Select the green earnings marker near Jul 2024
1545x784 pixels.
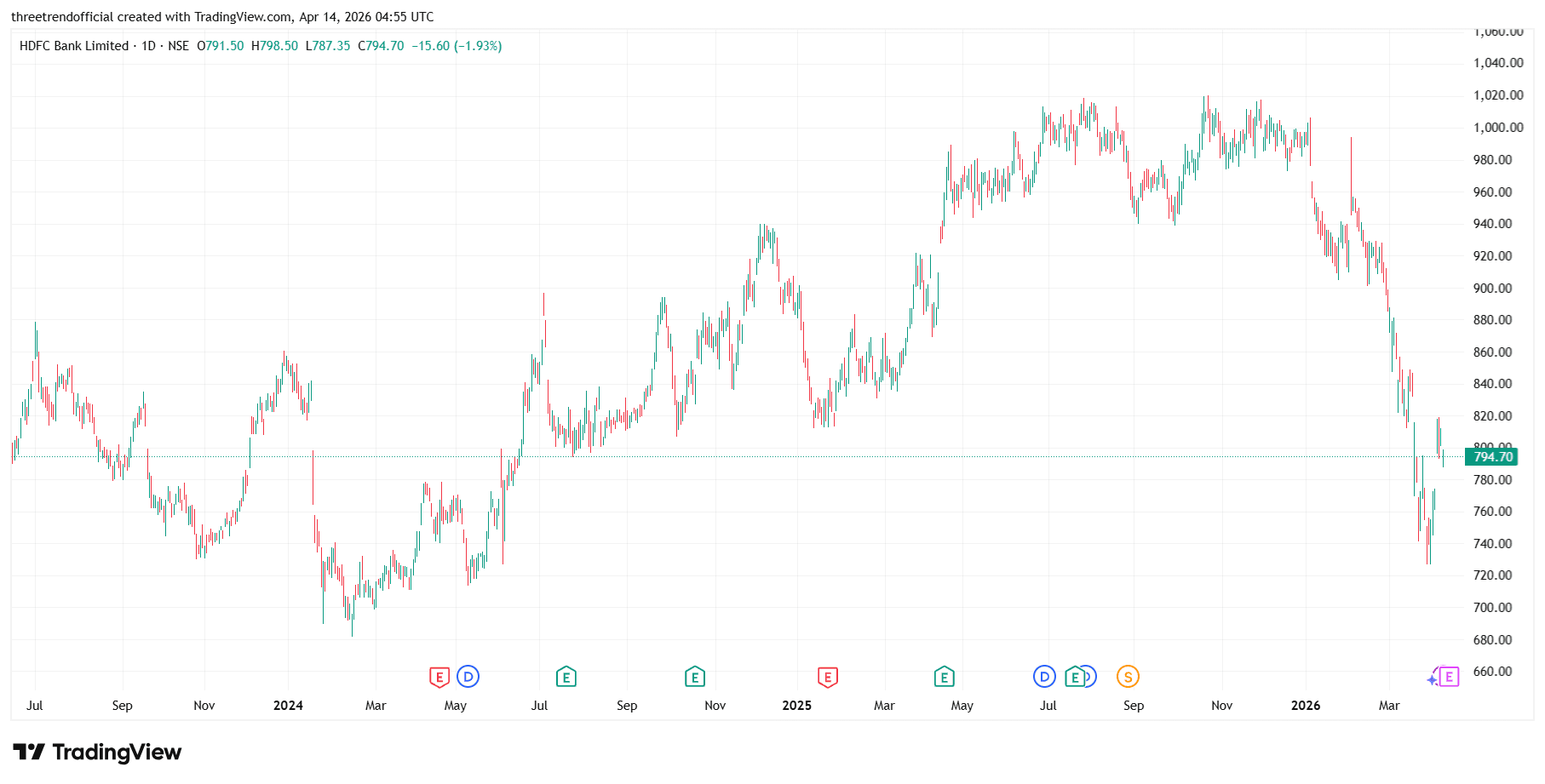[x=566, y=678]
